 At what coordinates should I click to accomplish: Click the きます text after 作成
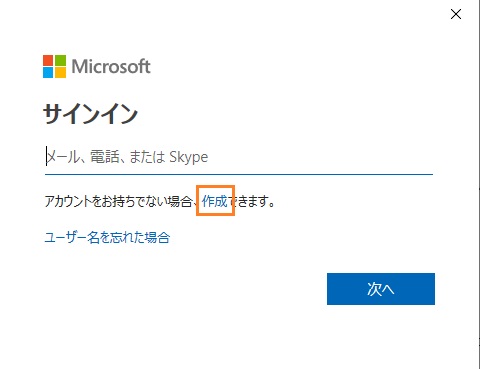point(253,201)
